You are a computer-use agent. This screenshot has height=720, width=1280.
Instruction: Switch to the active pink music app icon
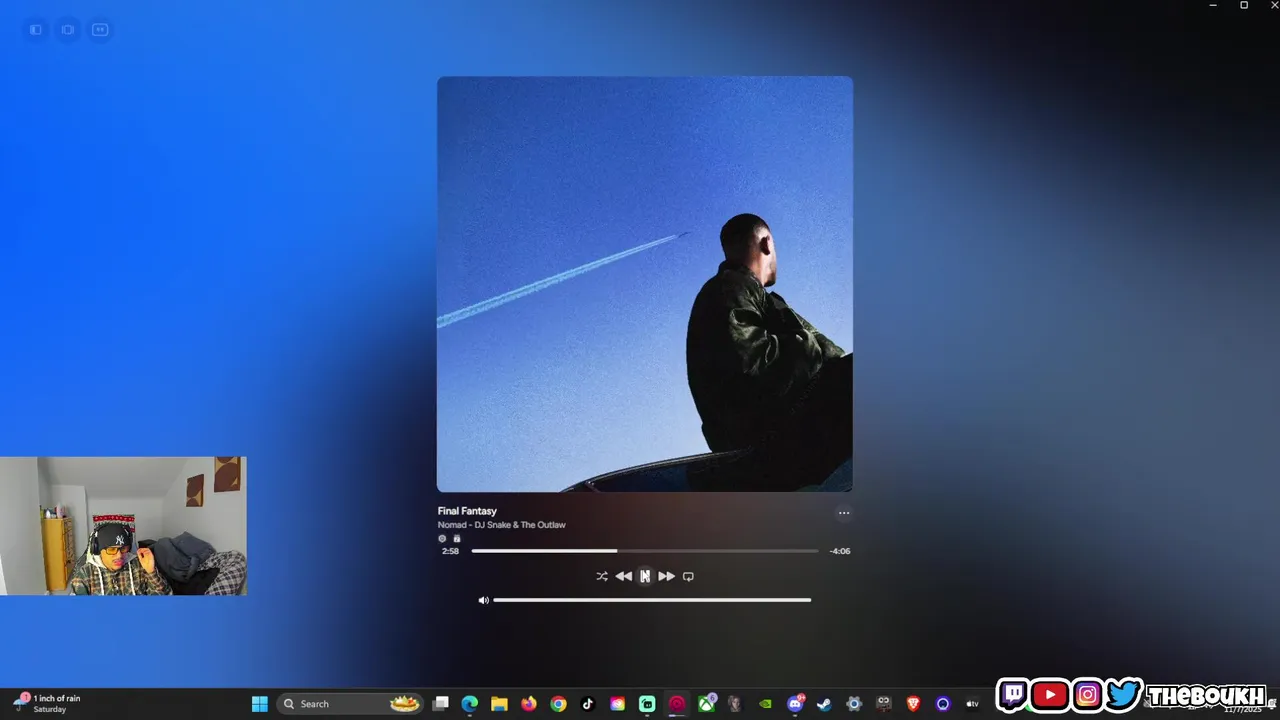click(x=677, y=704)
